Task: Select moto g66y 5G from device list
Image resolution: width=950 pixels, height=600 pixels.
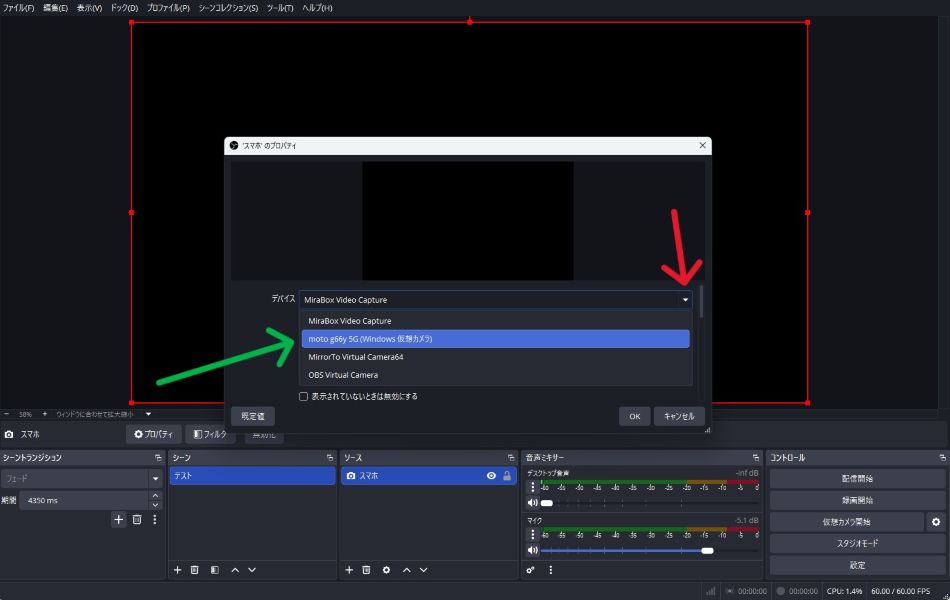Action: [495, 339]
